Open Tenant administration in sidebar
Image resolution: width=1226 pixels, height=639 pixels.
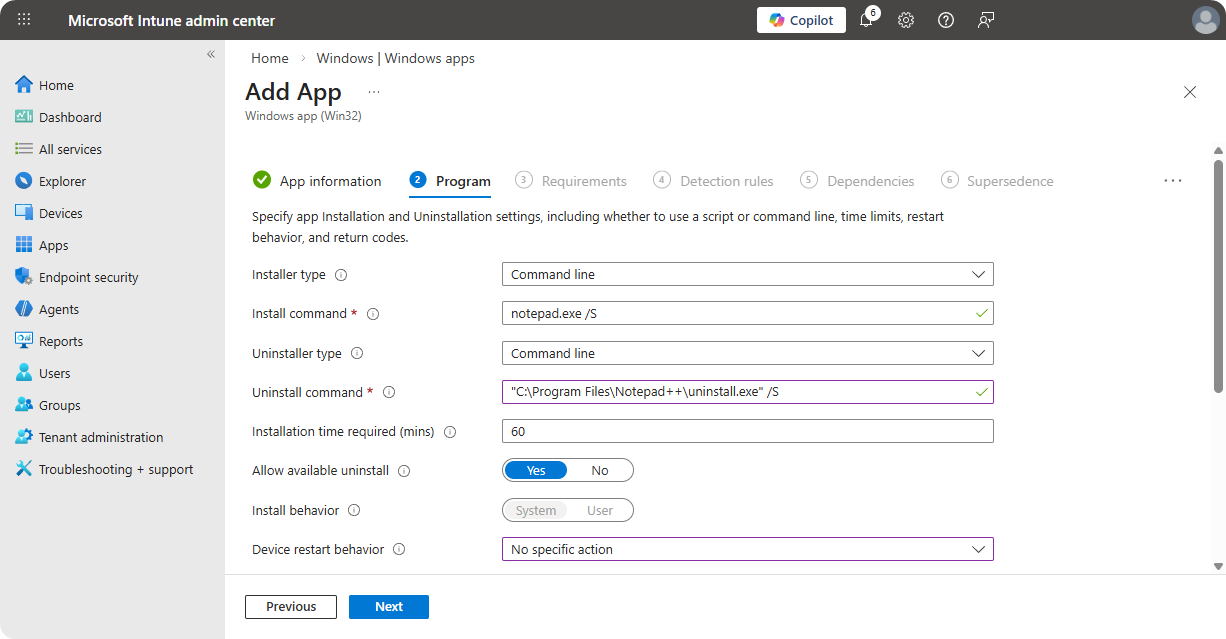coord(100,437)
